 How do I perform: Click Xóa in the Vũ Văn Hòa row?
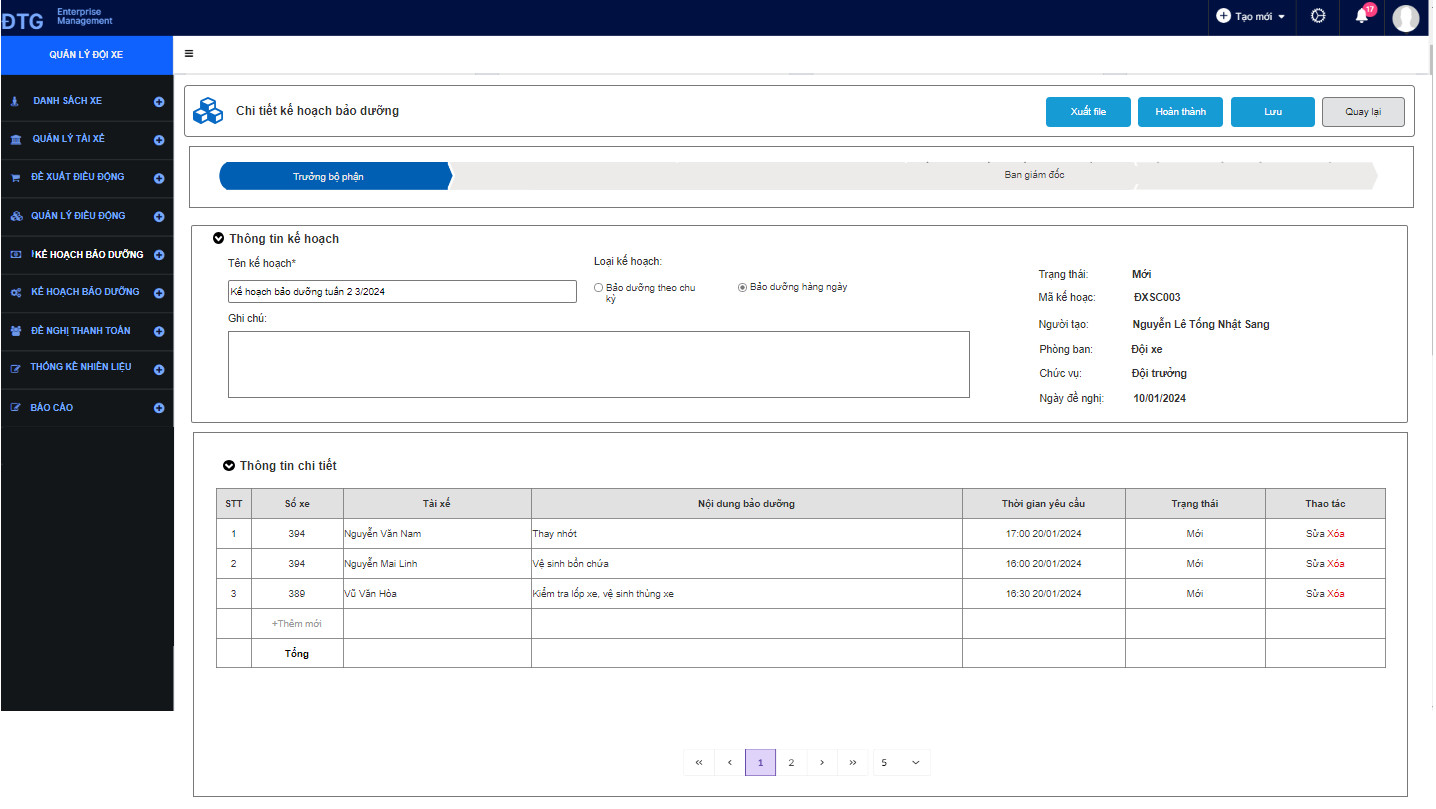click(x=1336, y=594)
